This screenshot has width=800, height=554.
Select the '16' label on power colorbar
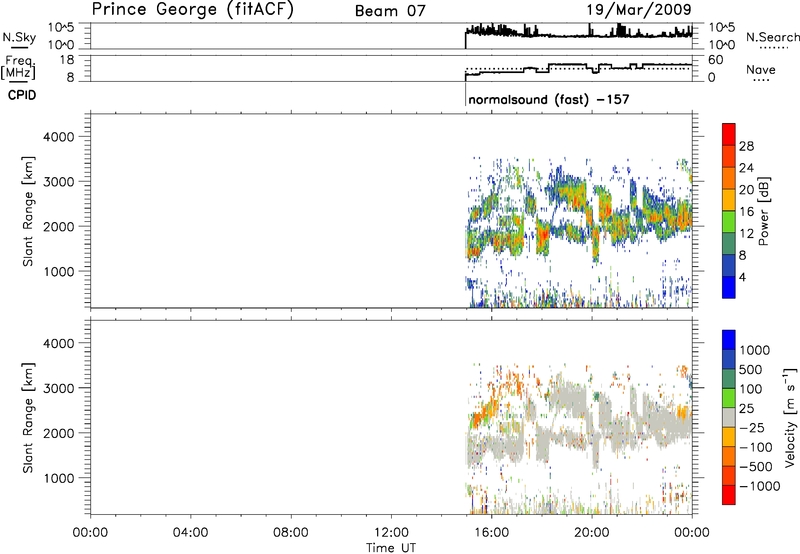(x=746, y=212)
